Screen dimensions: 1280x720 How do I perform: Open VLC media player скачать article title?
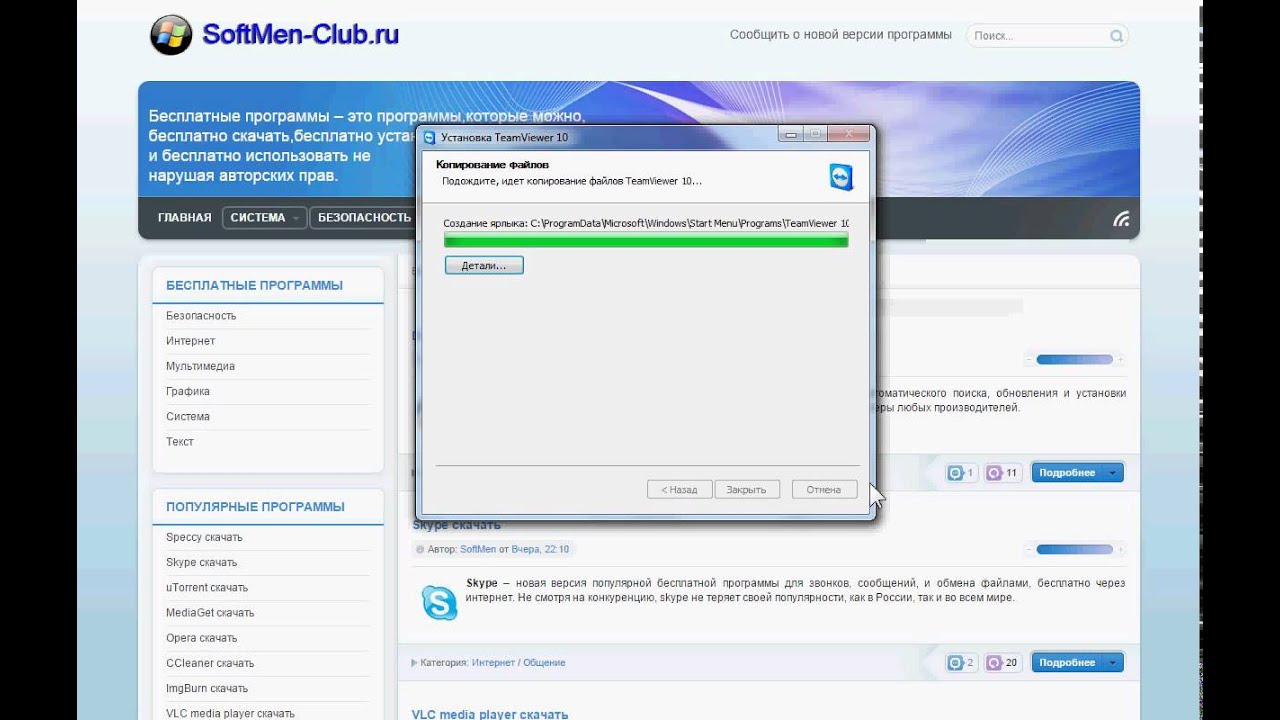click(x=490, y=714)
